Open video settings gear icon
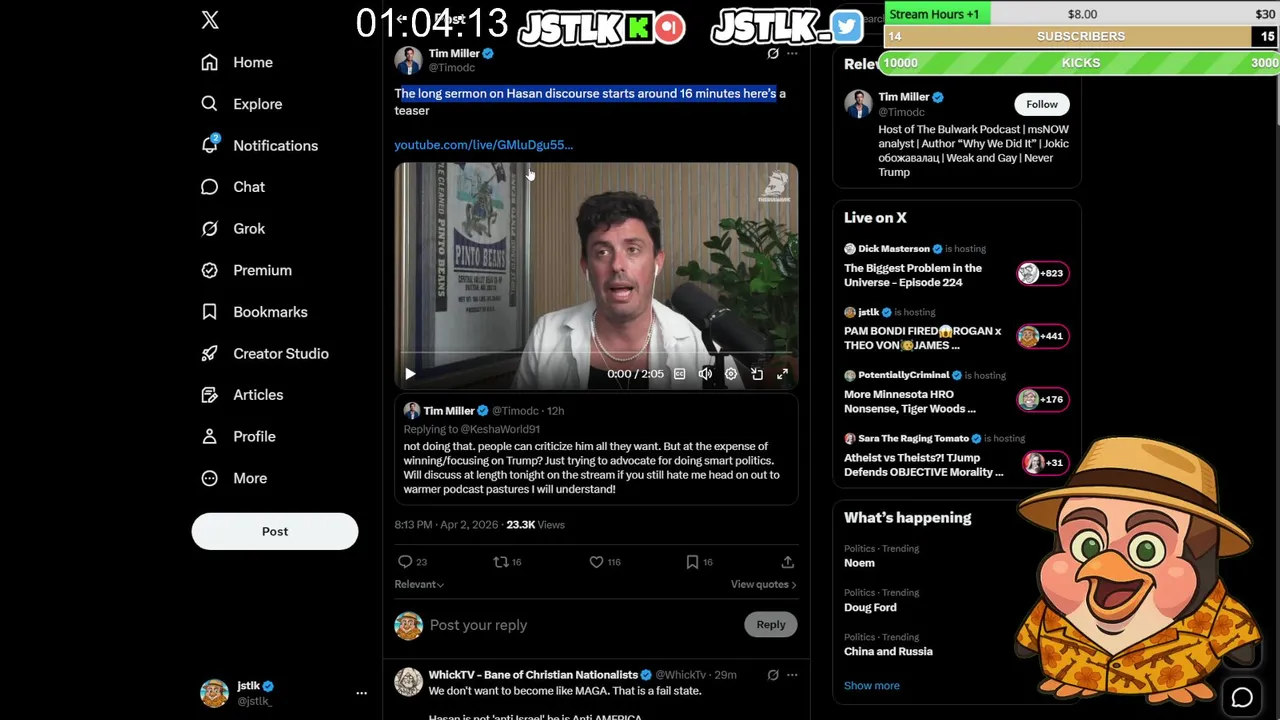The width and height of the screenshot is (1280, 720). [x=731, y=374]
